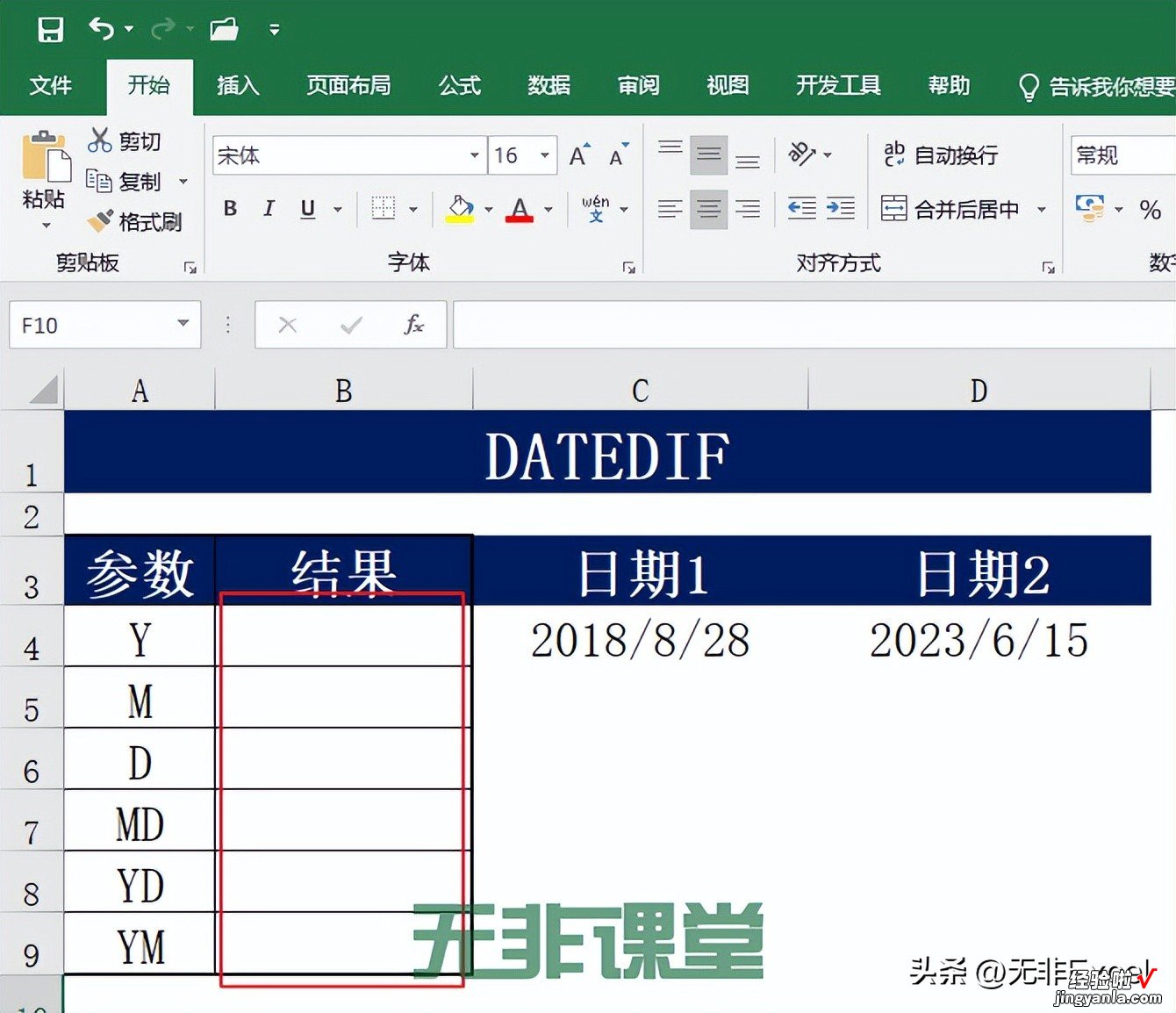Switch to the 帮助 ribbon tab
The image size is (1176, 1013).
tap(949, 85)
